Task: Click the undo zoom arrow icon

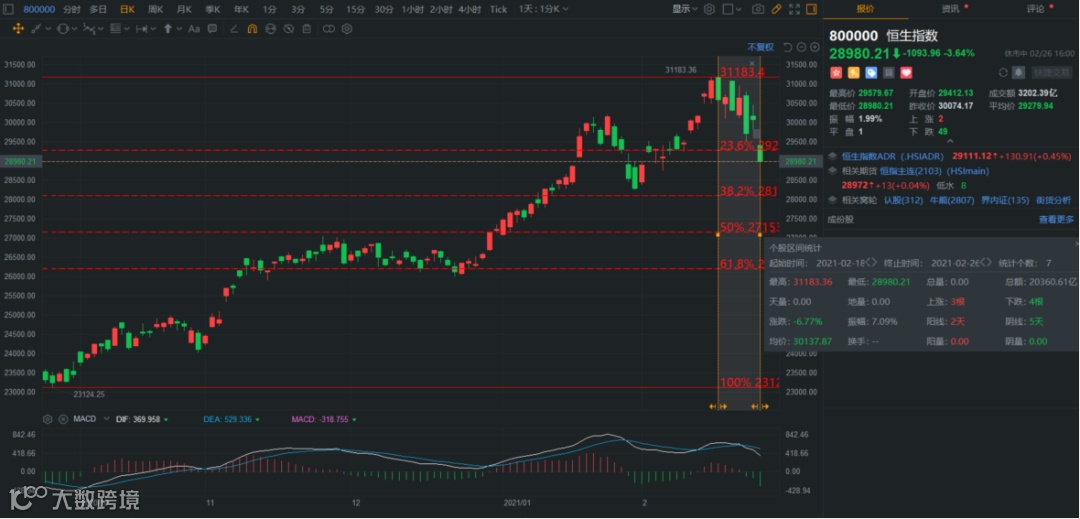Action: click(788, 47)
